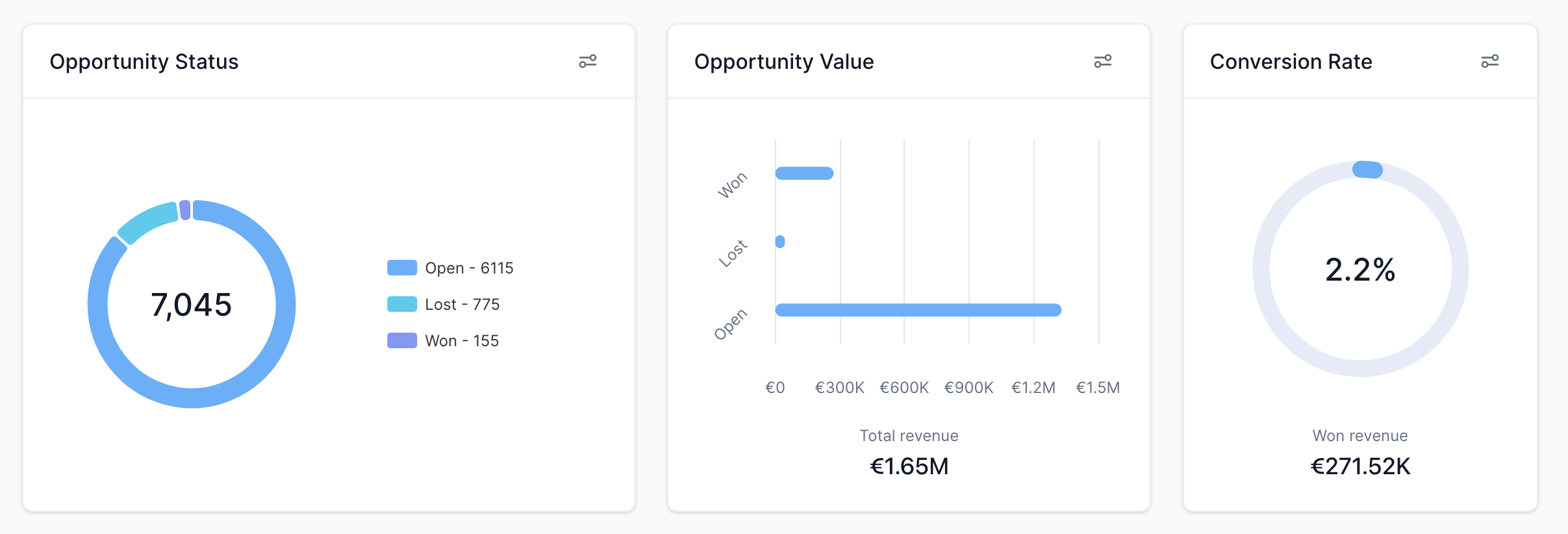Select the Opportunity Value card title
This screenshot has height=534, width=1568.
[x=783, y=61]
